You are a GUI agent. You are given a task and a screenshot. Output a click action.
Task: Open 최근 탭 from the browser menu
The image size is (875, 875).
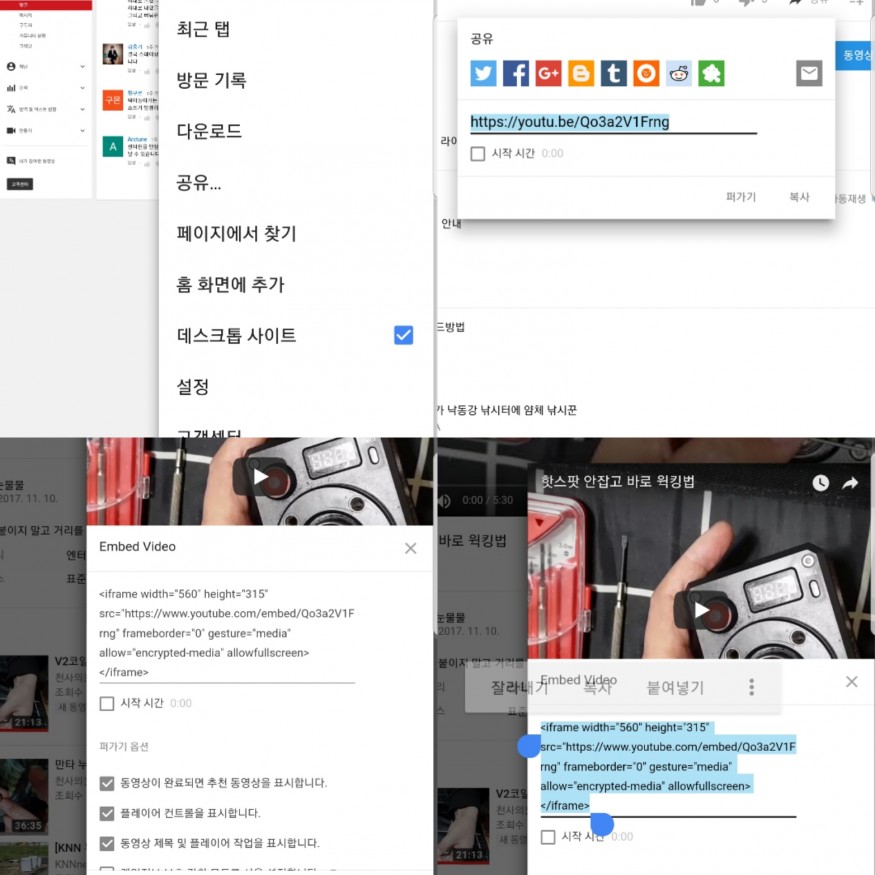point(203,29)
